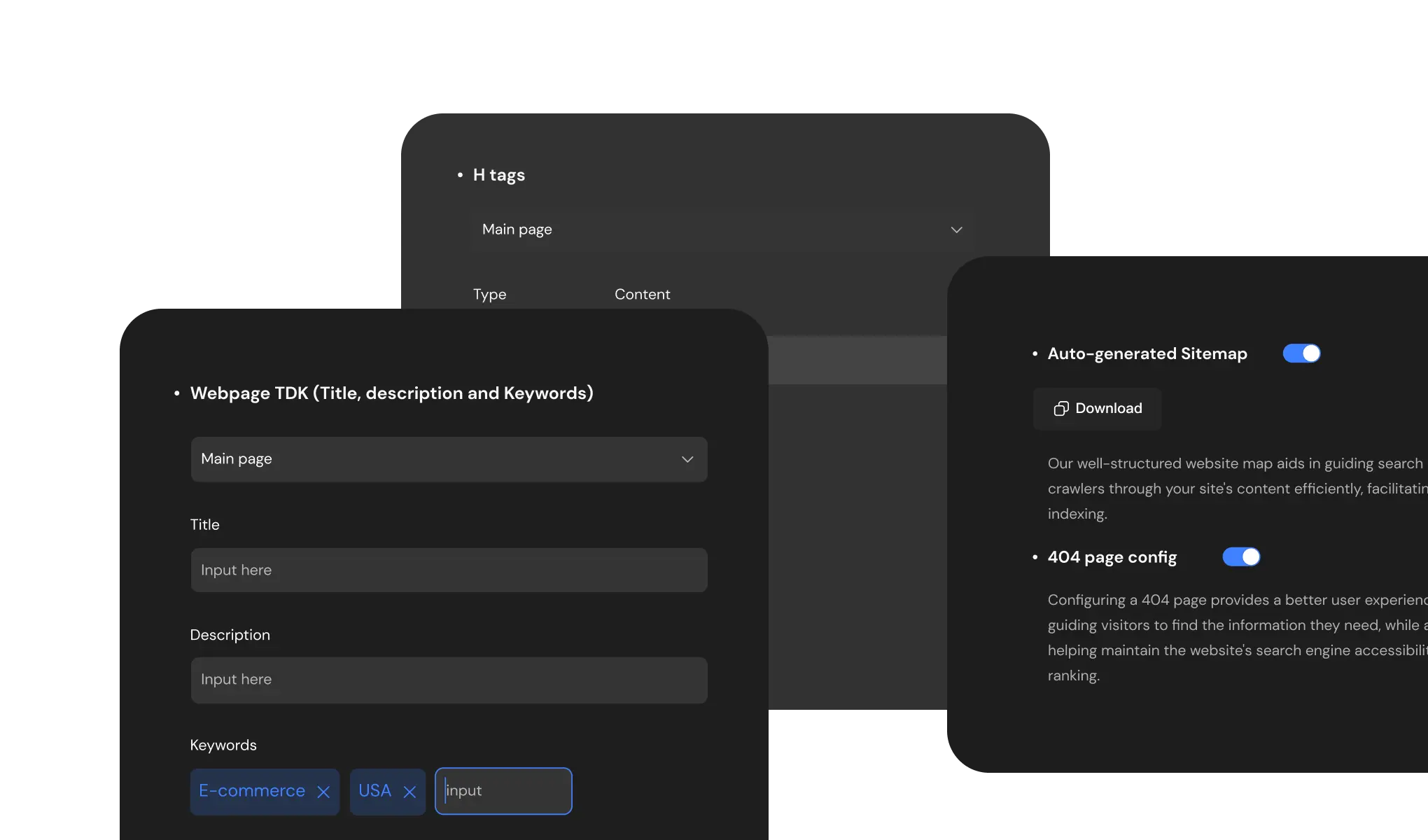This screenshot has width=1428, height=840.
Task: Disable the Auto-generated Sitemap toggle
Action: (1301, 353)
